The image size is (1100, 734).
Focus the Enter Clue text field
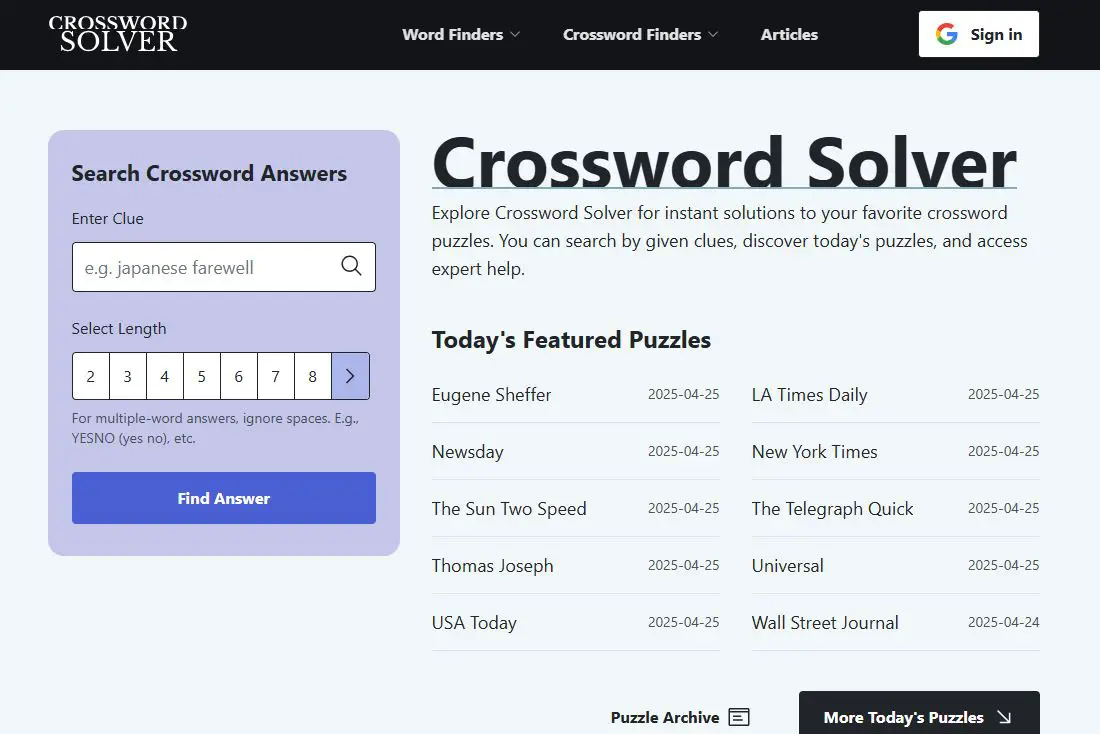[205, 267]
